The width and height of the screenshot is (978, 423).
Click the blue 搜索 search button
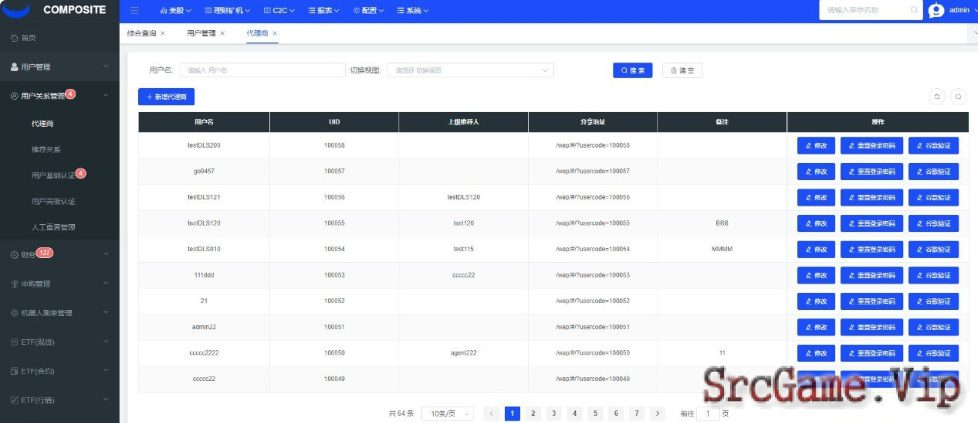click(632, 70)
